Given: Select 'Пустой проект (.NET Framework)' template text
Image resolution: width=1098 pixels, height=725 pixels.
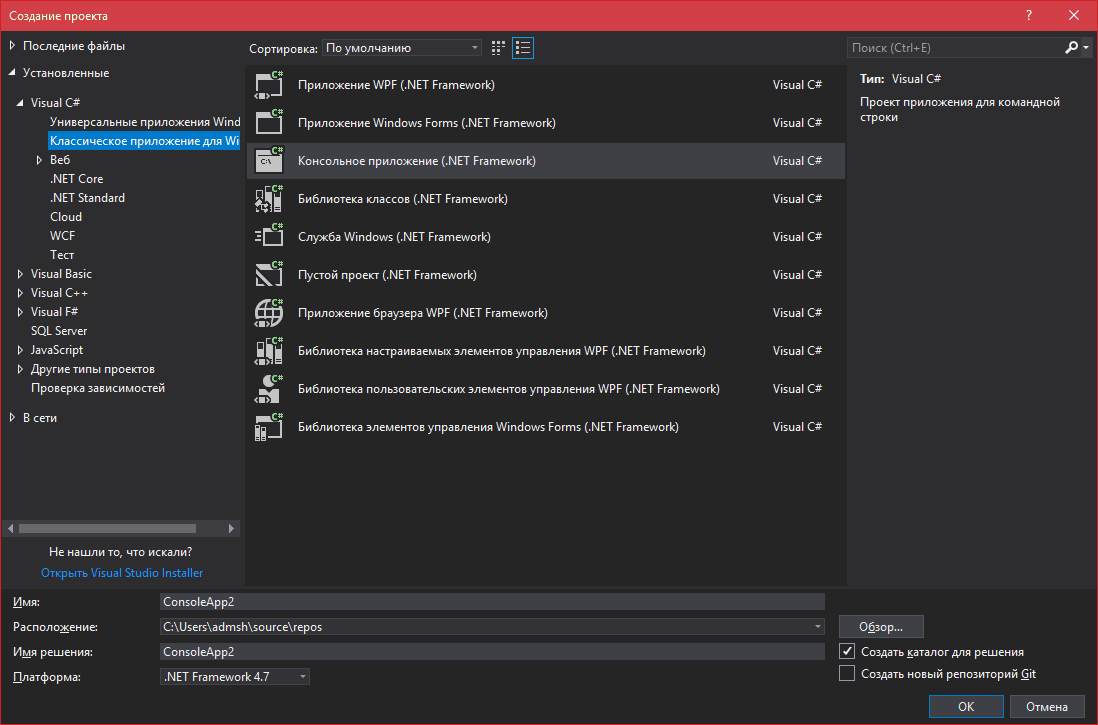Looking at the screenshot, I should 387,275.
